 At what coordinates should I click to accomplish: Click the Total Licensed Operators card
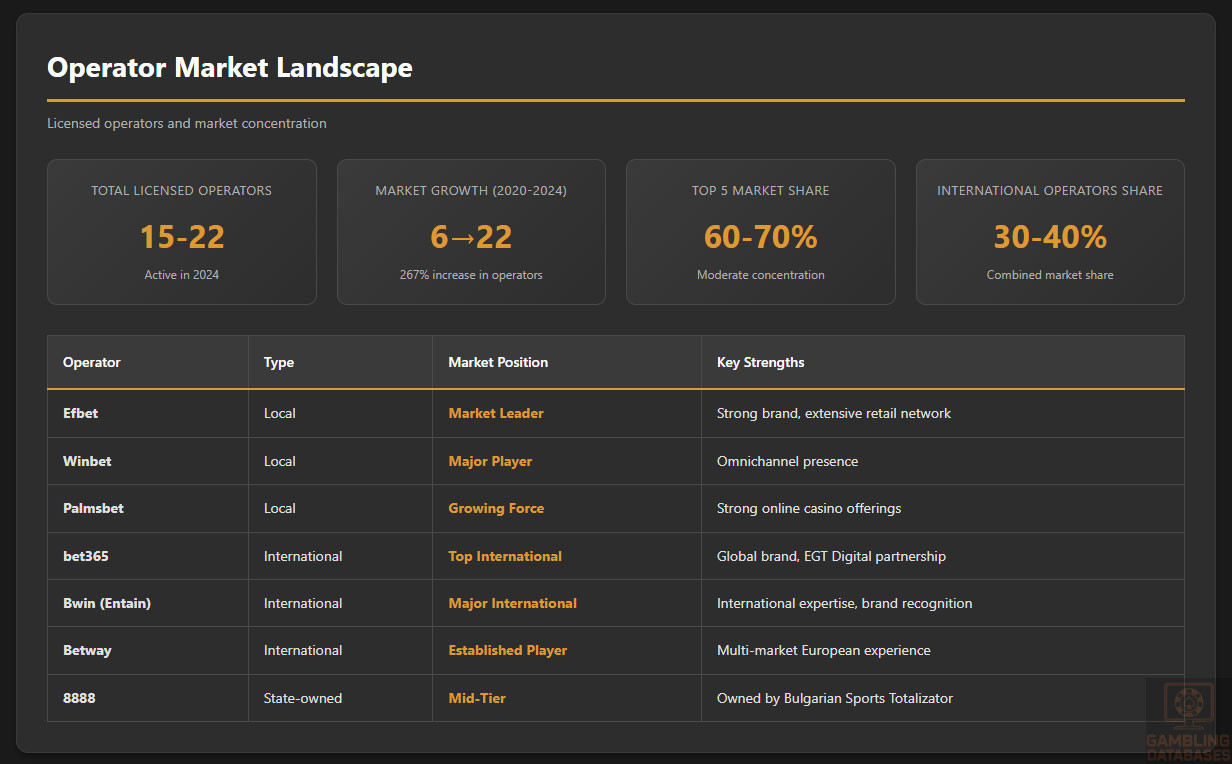point(182,232)
